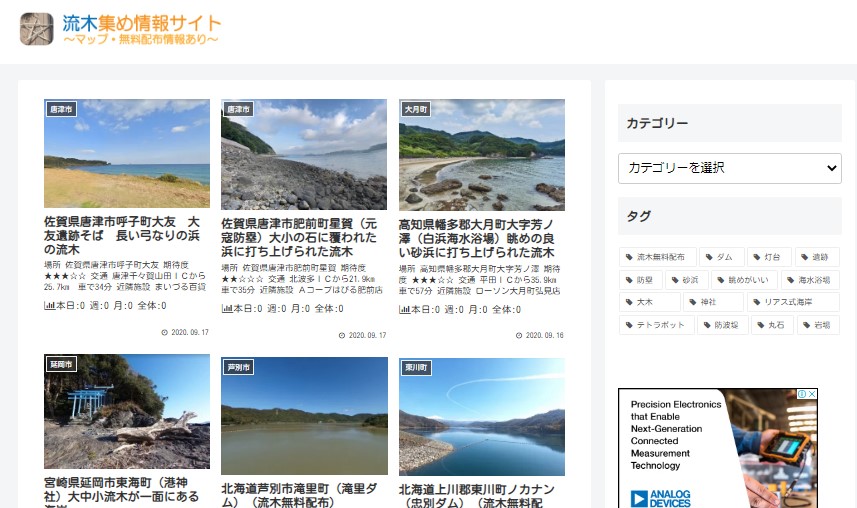Click clock icon beside 2020.09.16 date
The width and height of the screenshot is (857, 508).
(519, 336)
